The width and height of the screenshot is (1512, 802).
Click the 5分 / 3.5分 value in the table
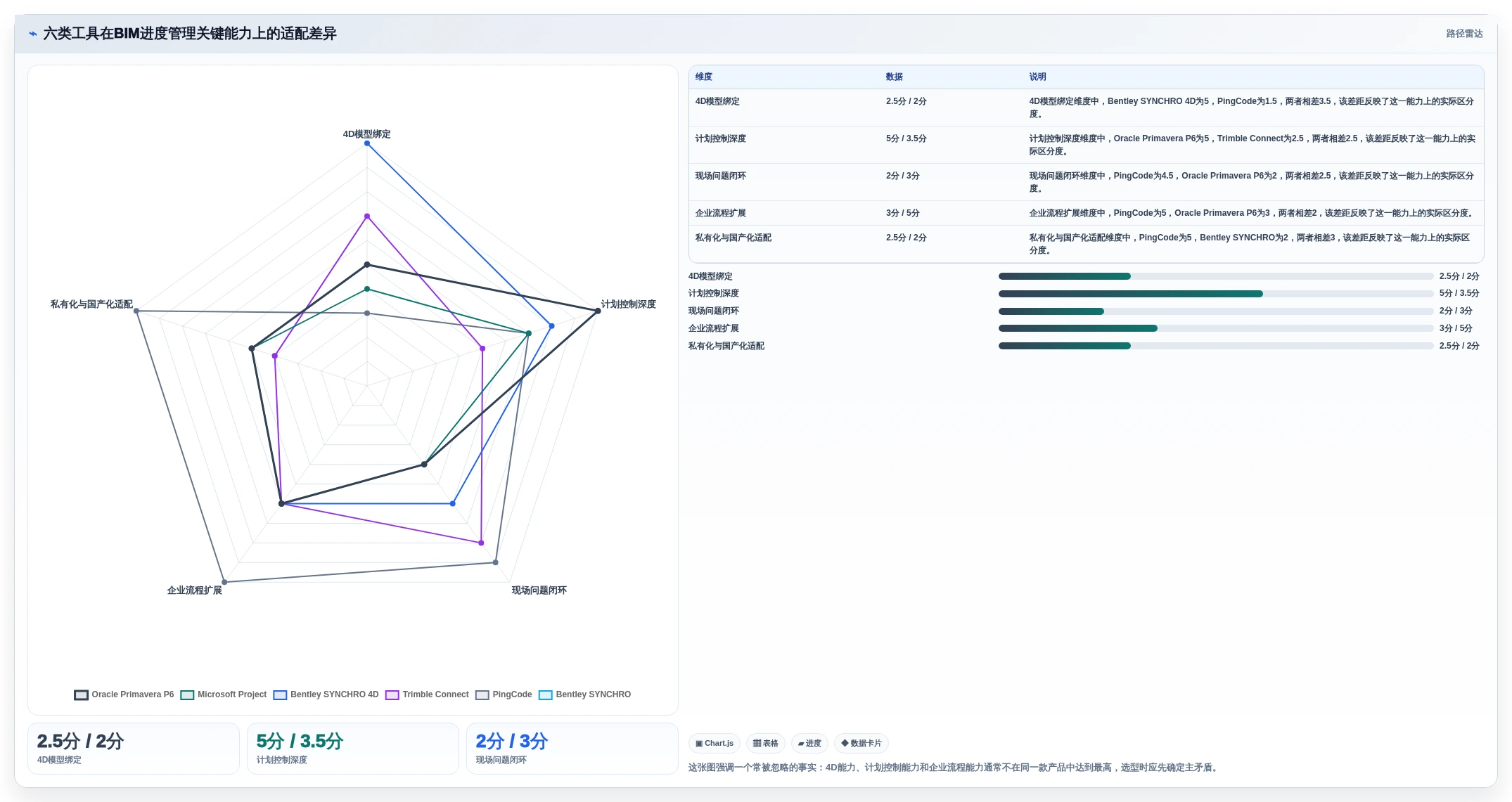point(906,138)
